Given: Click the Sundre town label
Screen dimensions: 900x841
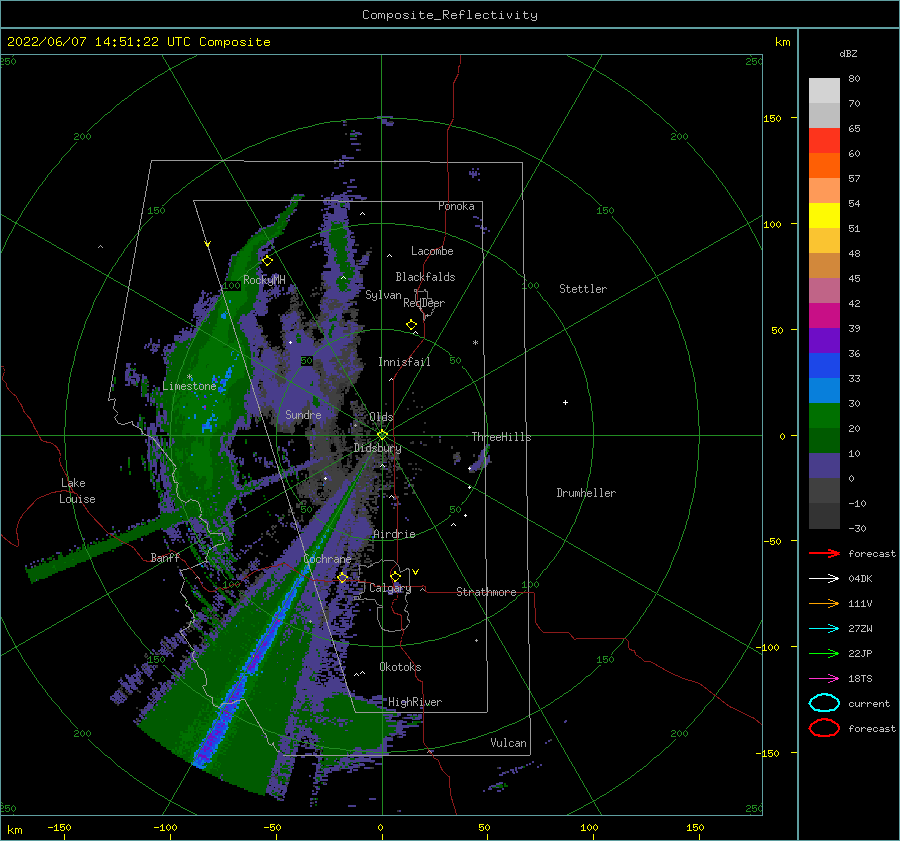Looking at the screenshot, I should pyautogui.click(x=303, y=414).
